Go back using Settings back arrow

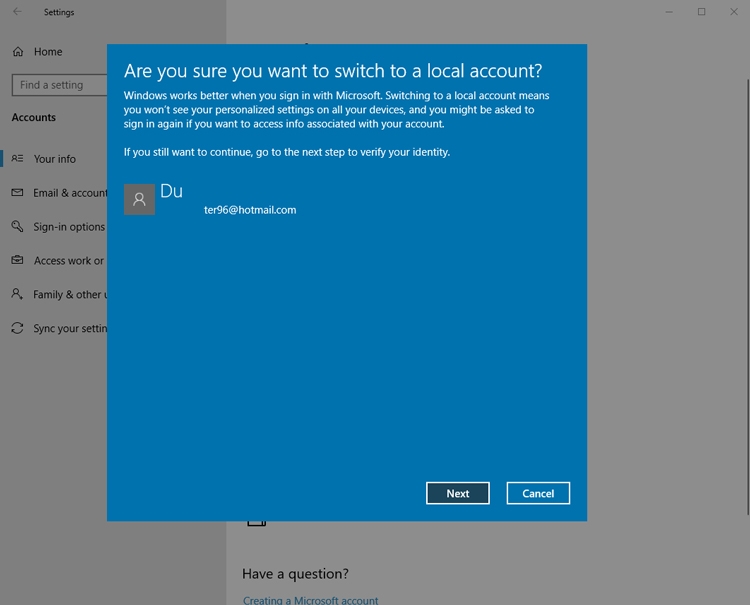[x=17, y=11]
